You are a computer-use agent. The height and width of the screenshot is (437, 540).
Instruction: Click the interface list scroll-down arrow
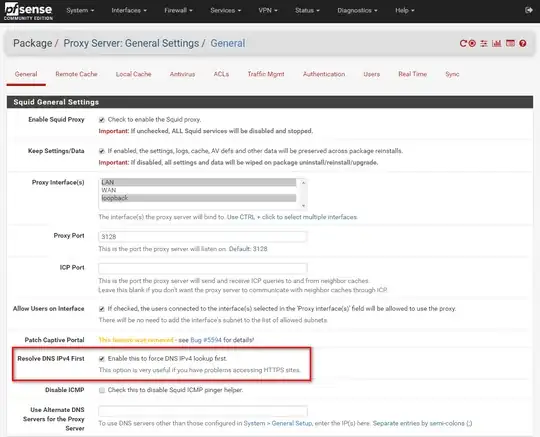[x=303, y=206]
